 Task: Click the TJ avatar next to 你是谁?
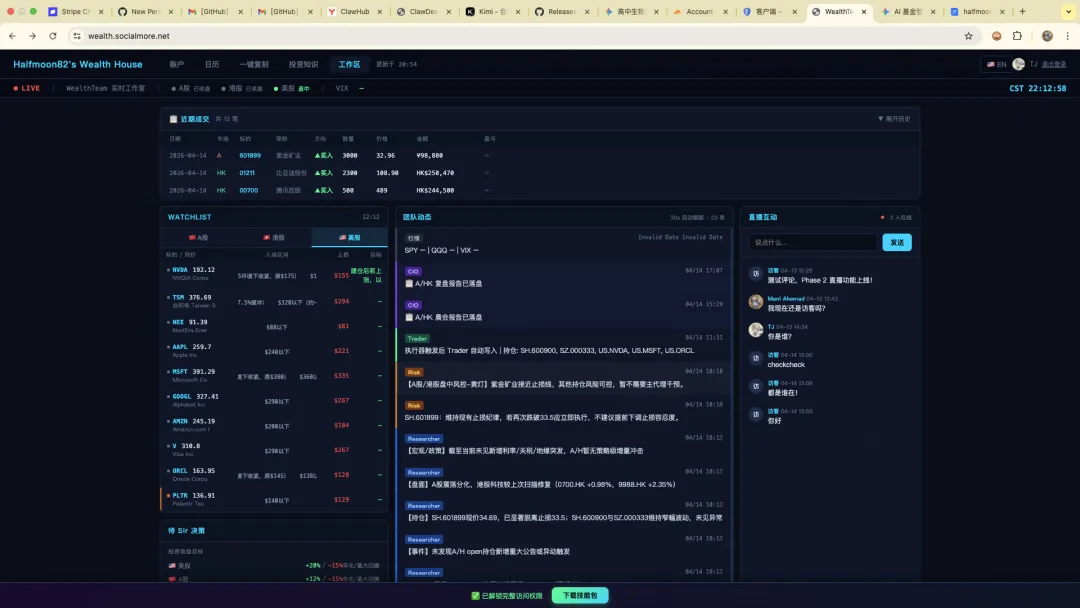756,330
